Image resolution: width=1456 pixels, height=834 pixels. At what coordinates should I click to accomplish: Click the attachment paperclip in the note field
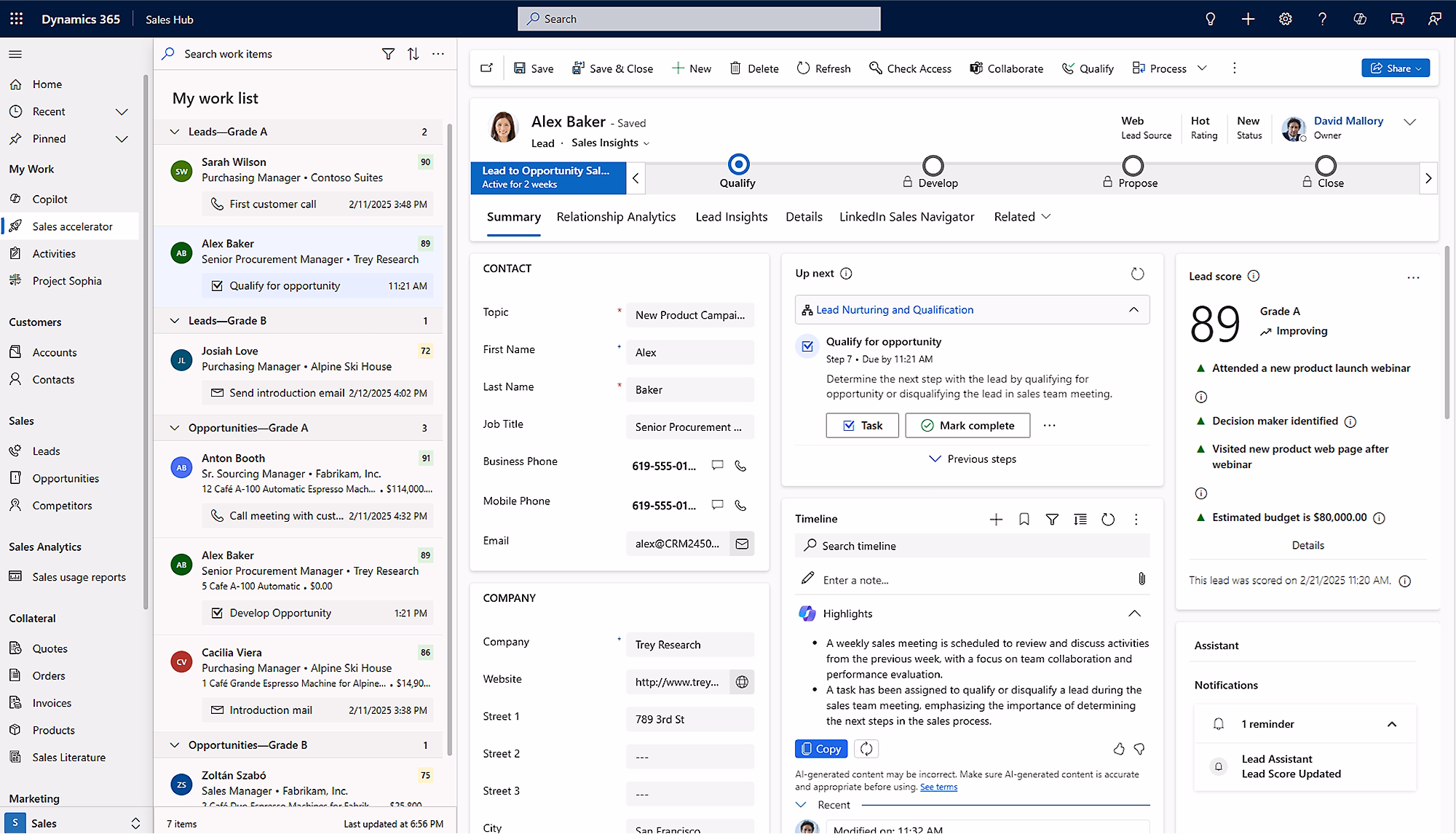[1142, 579]
